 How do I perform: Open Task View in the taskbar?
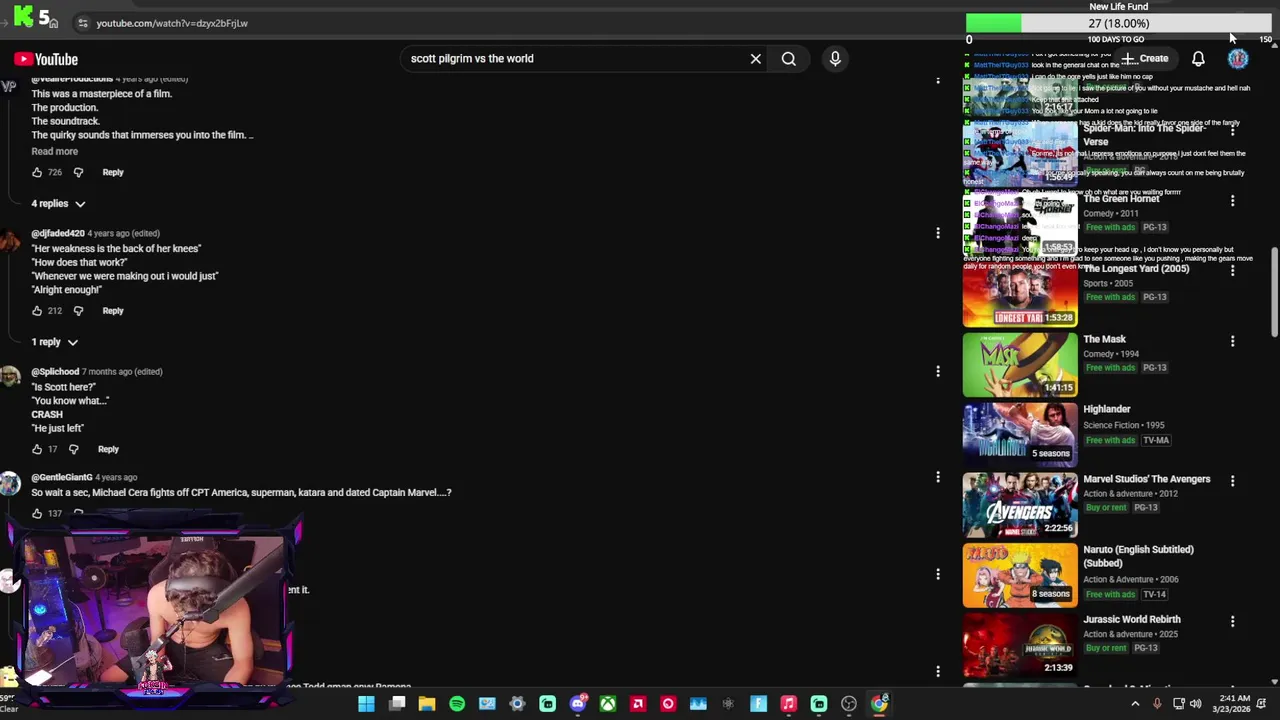coord(397,704)
